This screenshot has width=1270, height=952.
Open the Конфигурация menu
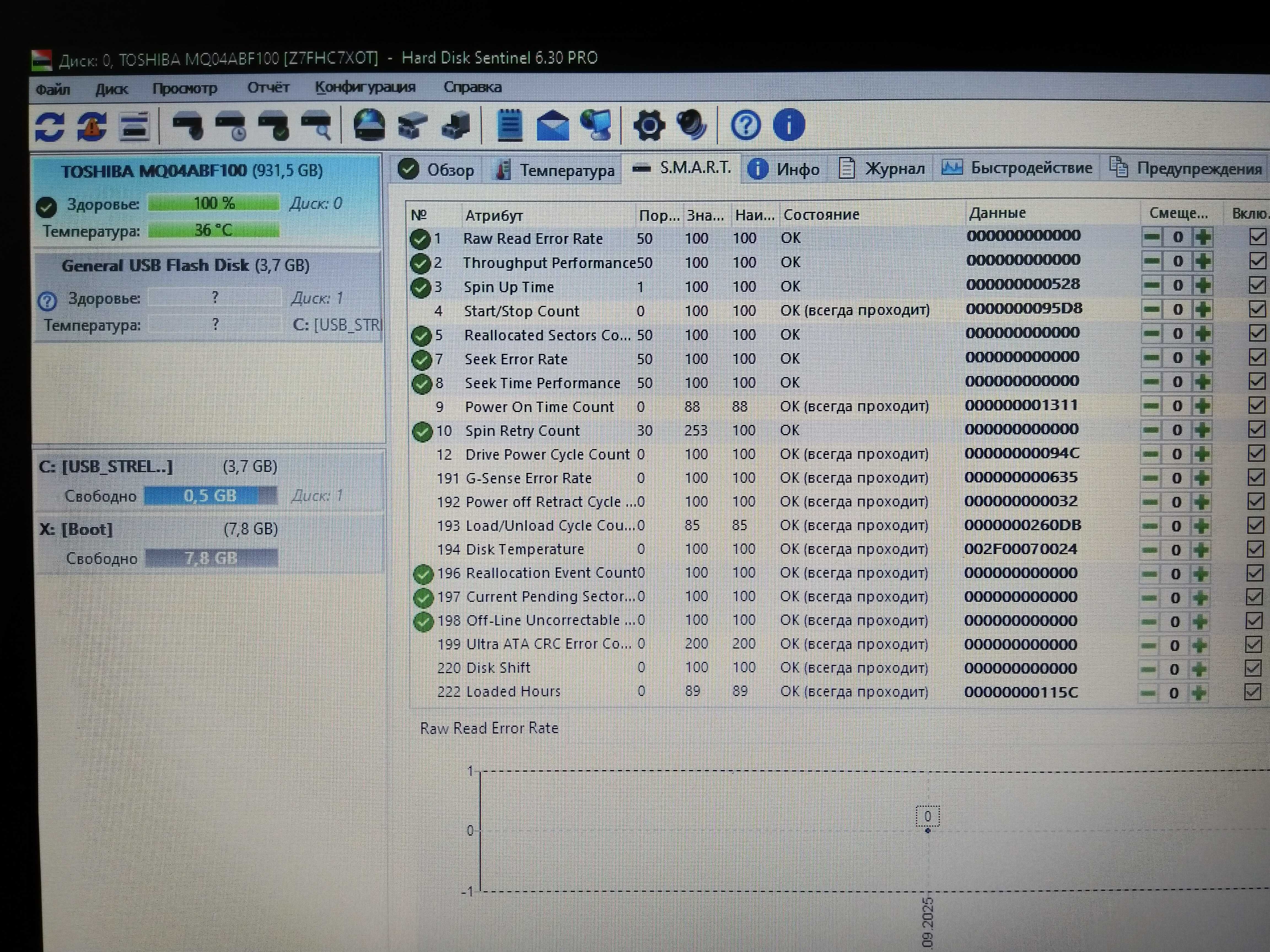(365, 87)
